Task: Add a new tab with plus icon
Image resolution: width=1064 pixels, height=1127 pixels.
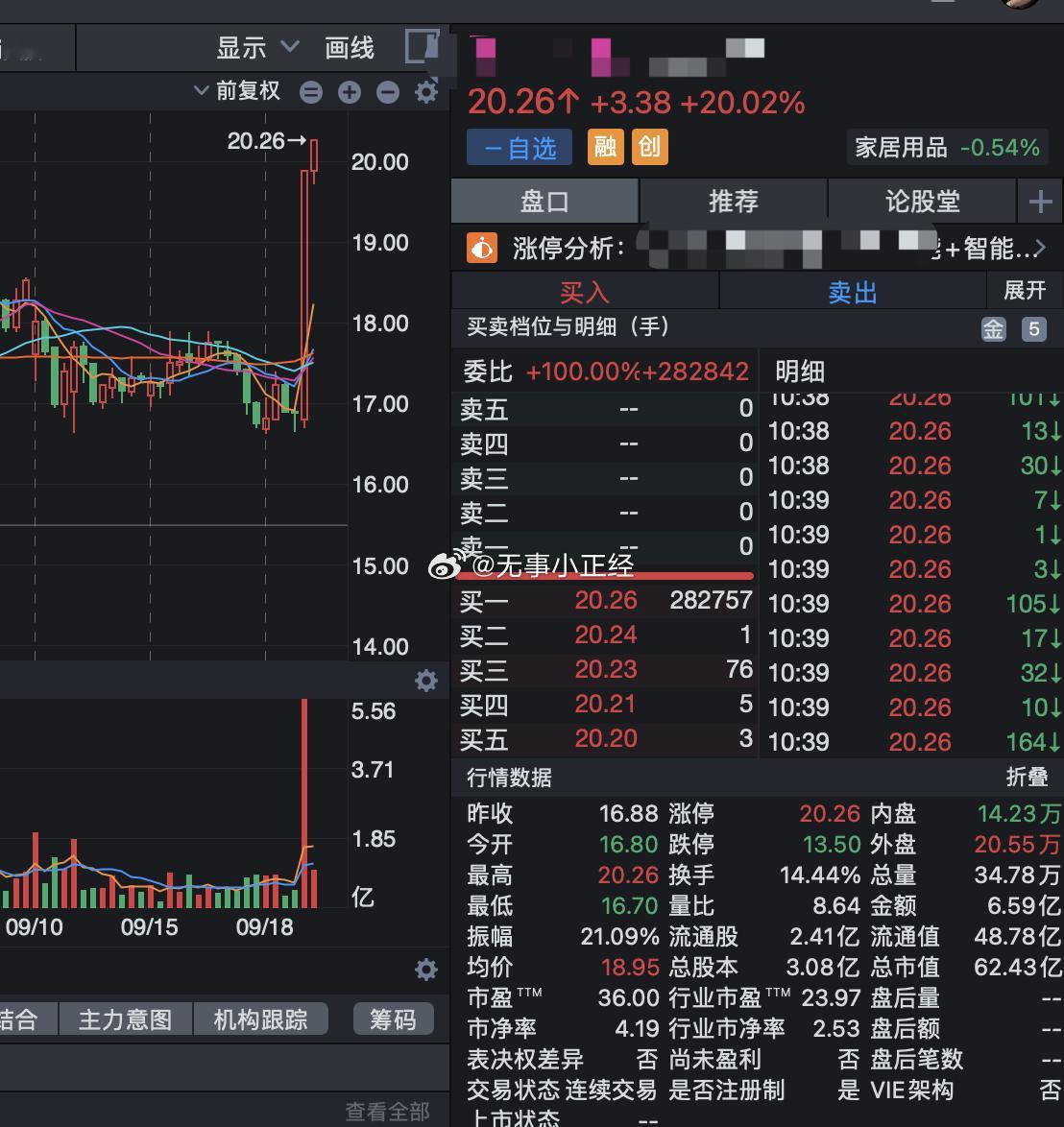Action: tap(1040, 202)
